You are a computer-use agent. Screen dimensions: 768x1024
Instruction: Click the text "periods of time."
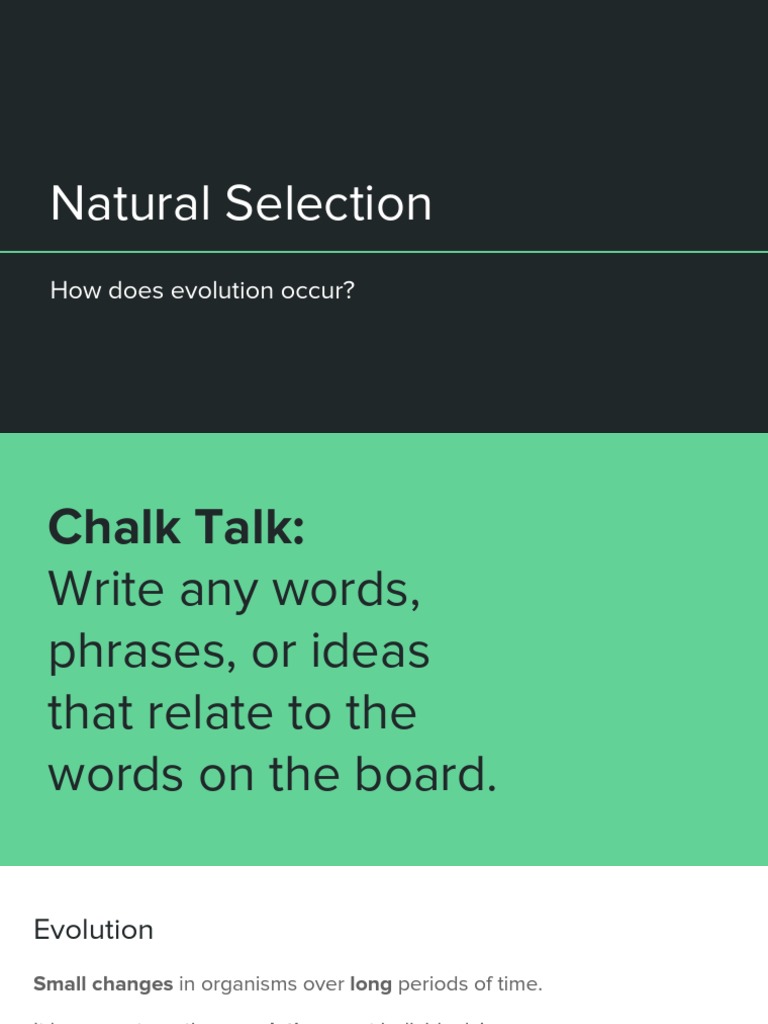470,984
